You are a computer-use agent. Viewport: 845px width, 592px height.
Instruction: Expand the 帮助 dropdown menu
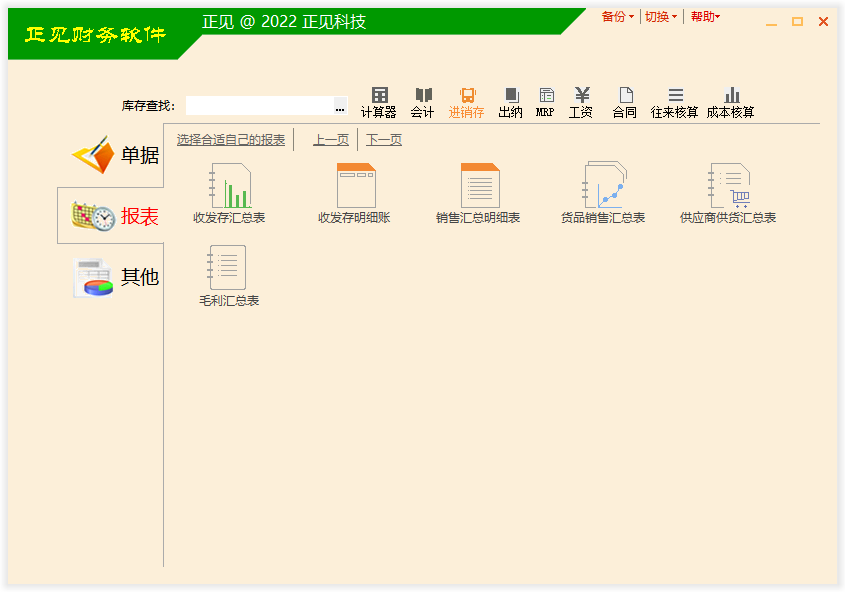[705, 17]
